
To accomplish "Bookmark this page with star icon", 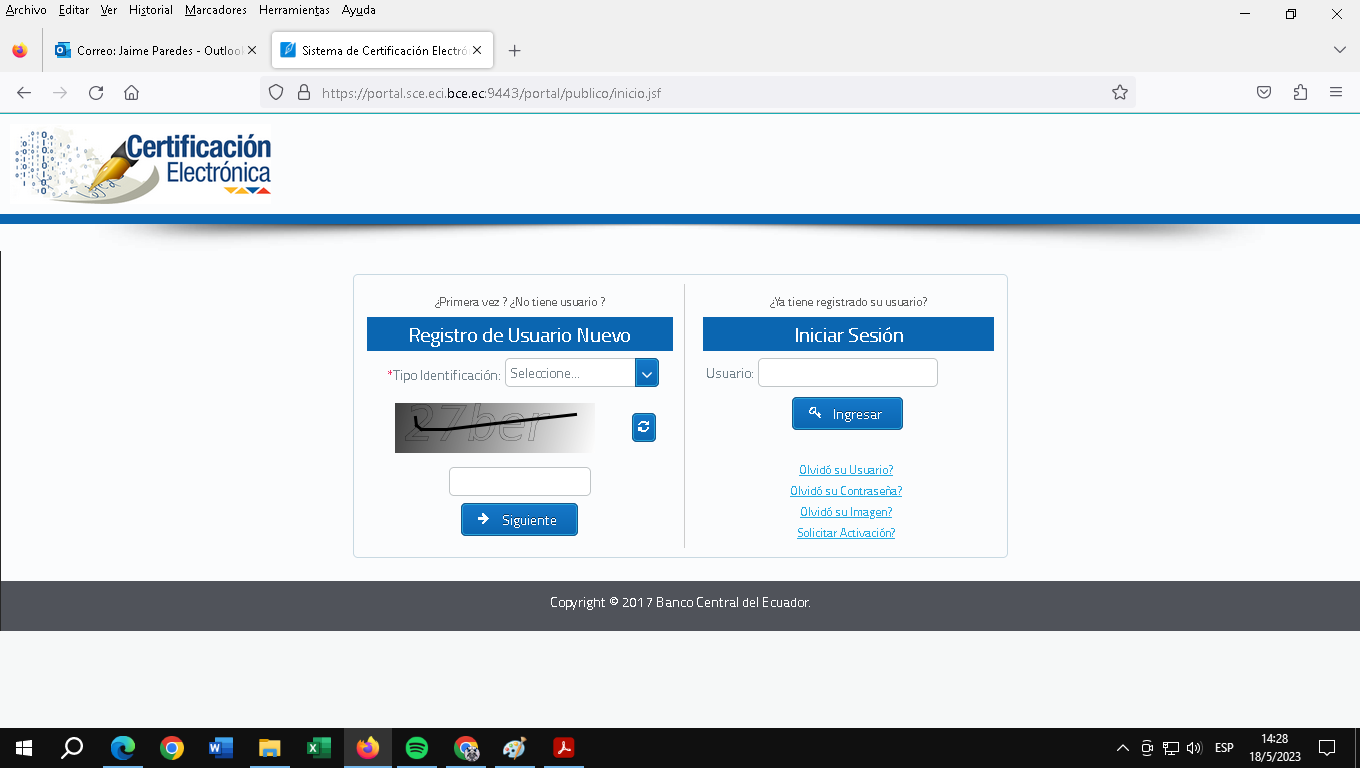I will [1120, 93].
